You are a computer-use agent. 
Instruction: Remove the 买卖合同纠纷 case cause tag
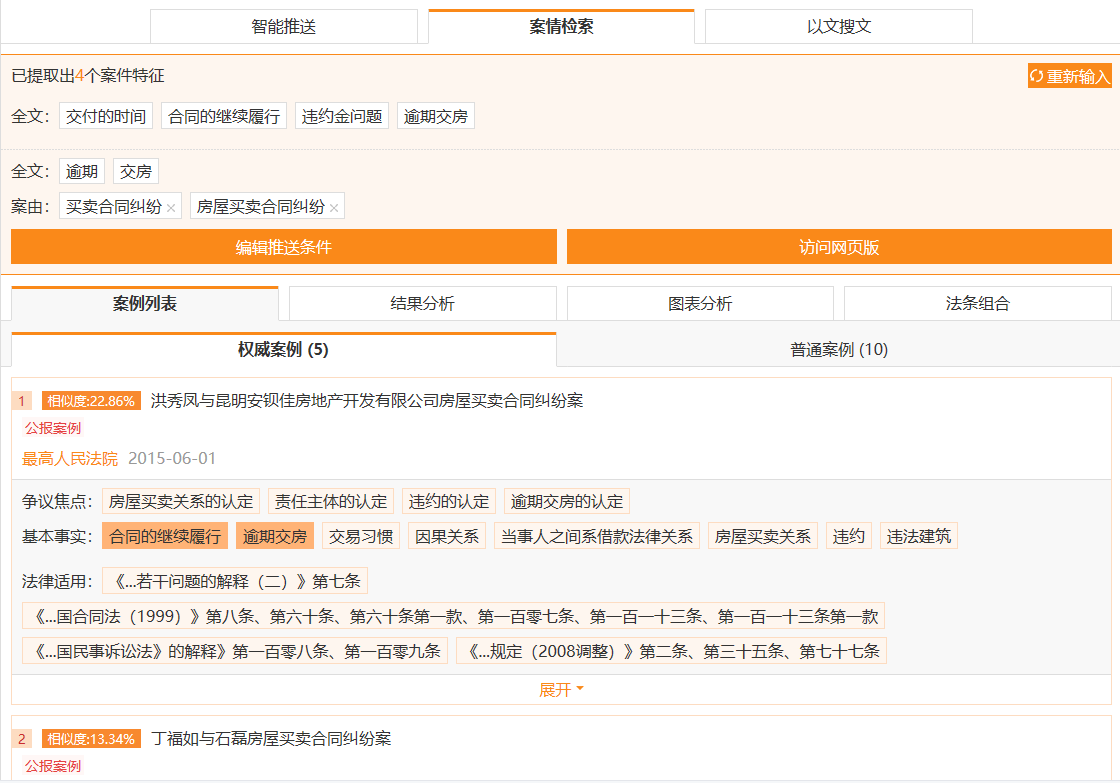[171, 208]
